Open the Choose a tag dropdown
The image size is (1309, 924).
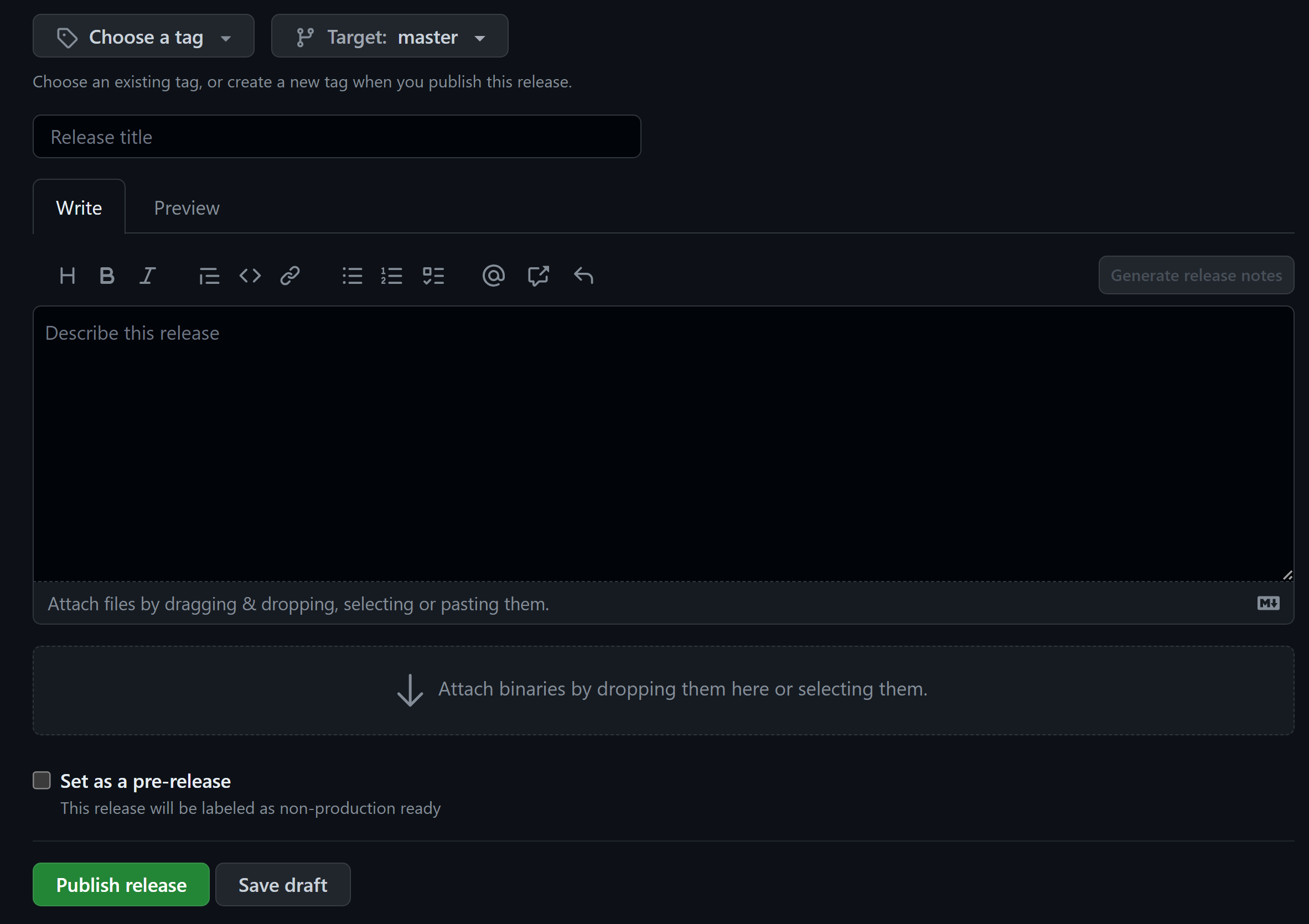143,37
